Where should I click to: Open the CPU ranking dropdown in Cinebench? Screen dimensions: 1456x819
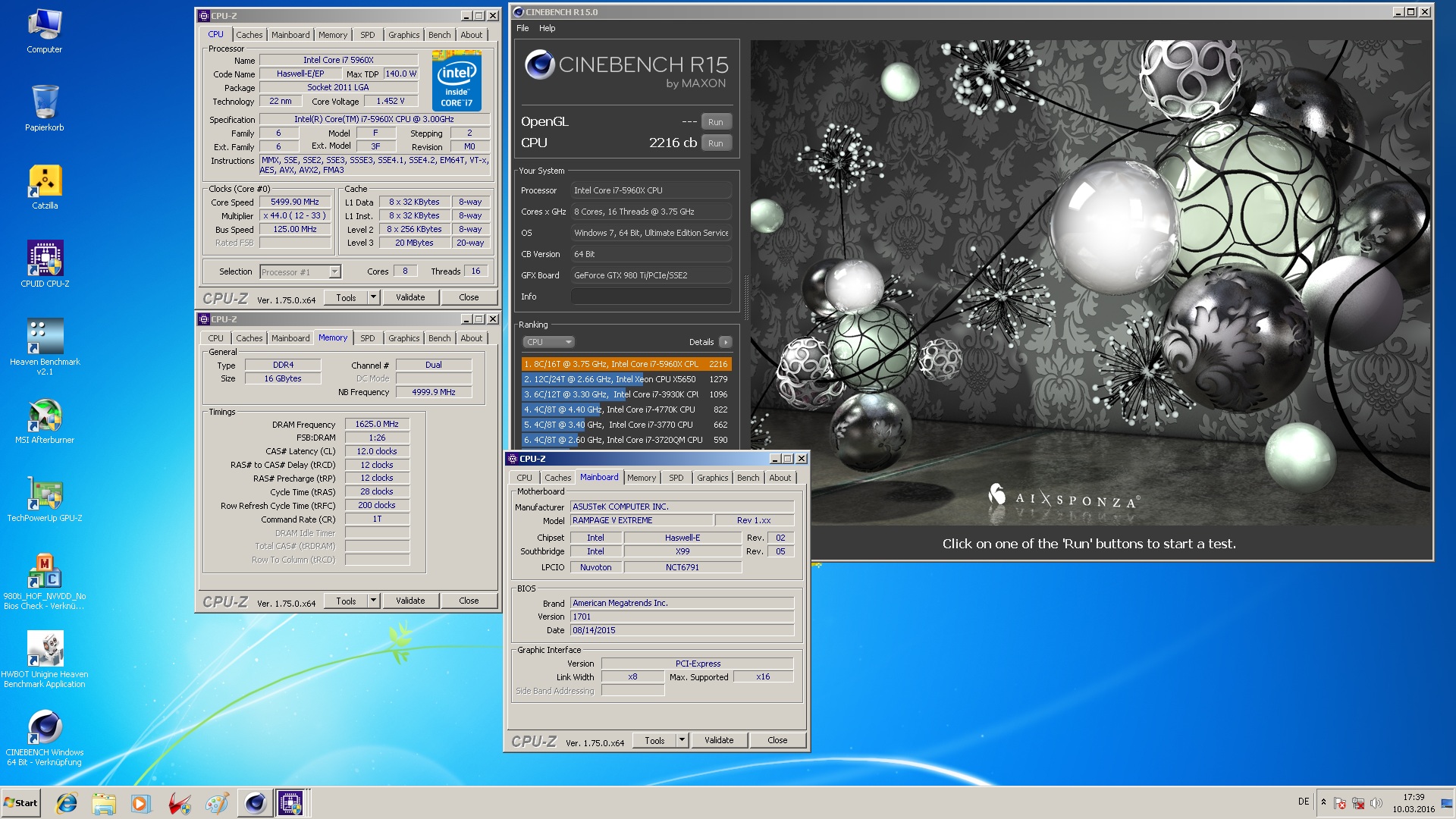tap(549, 342)
